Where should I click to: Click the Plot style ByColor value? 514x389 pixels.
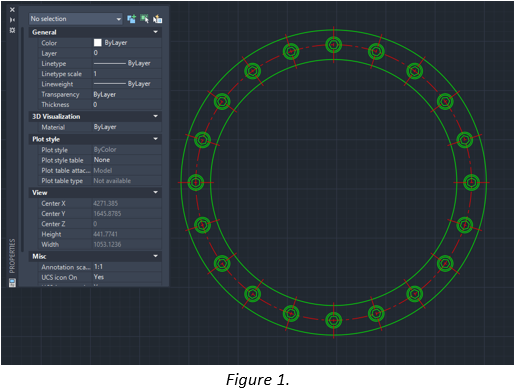point(127,150)
